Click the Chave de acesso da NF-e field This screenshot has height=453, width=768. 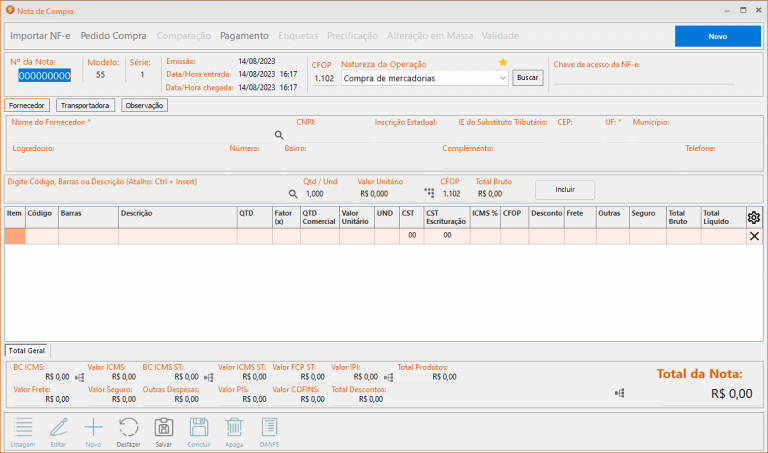pos(645,78)
